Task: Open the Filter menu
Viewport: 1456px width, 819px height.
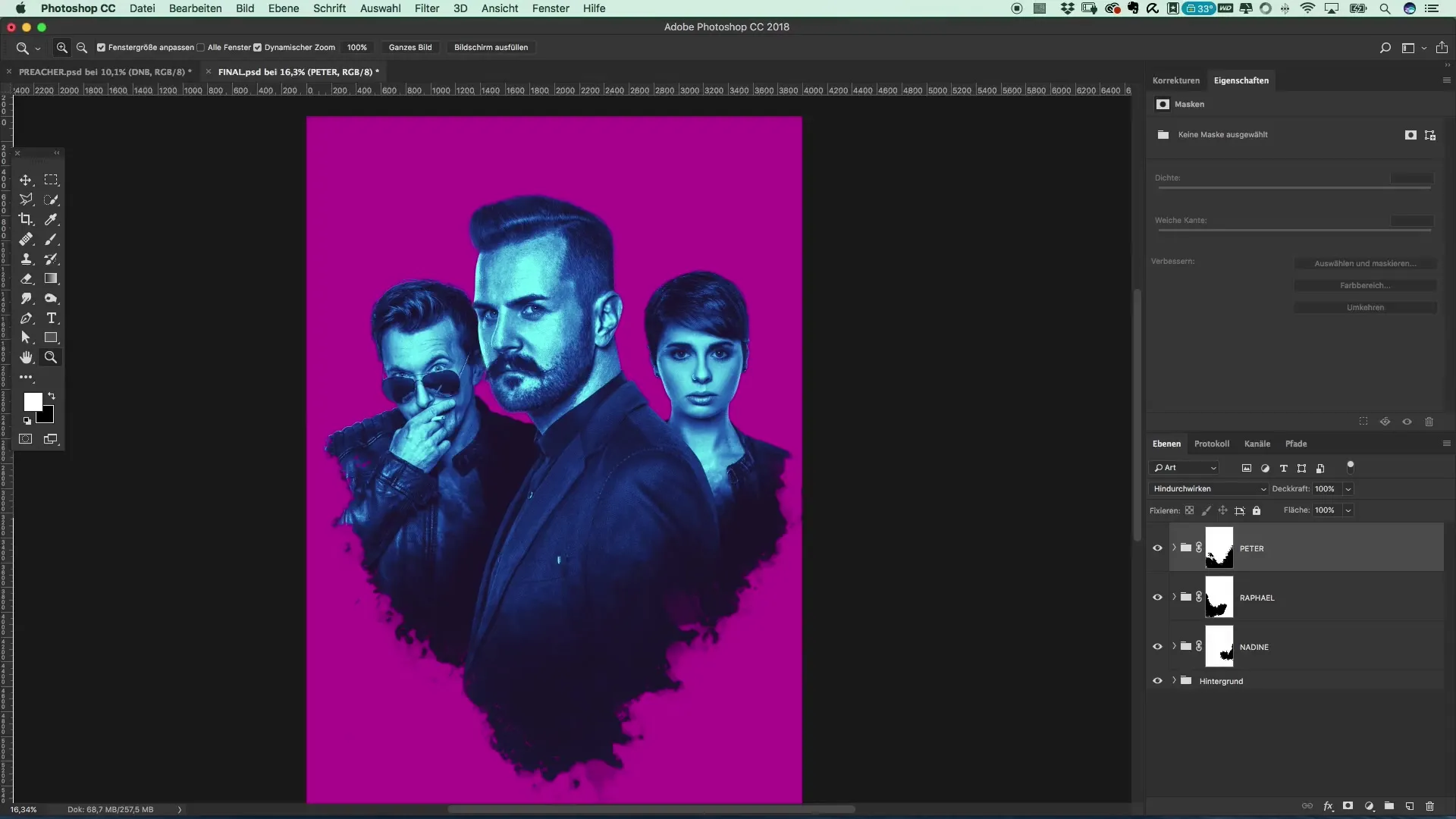Action: (427, 8)
